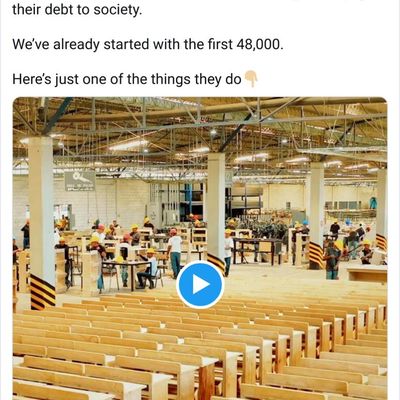Click "Here's just one of the things they do"
This screenshot has height=400, width=400.
pos(127,79)
